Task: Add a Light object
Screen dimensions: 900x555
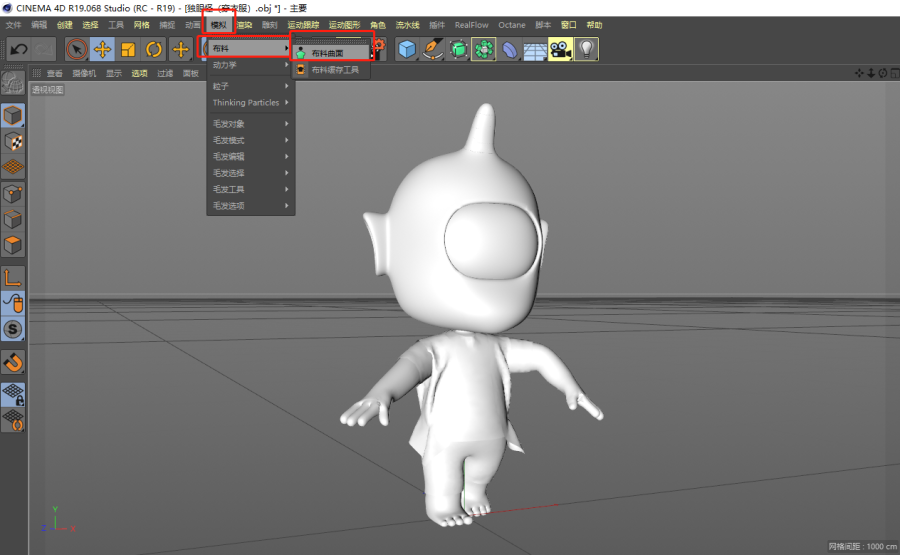Action: (x=586, y=48)
